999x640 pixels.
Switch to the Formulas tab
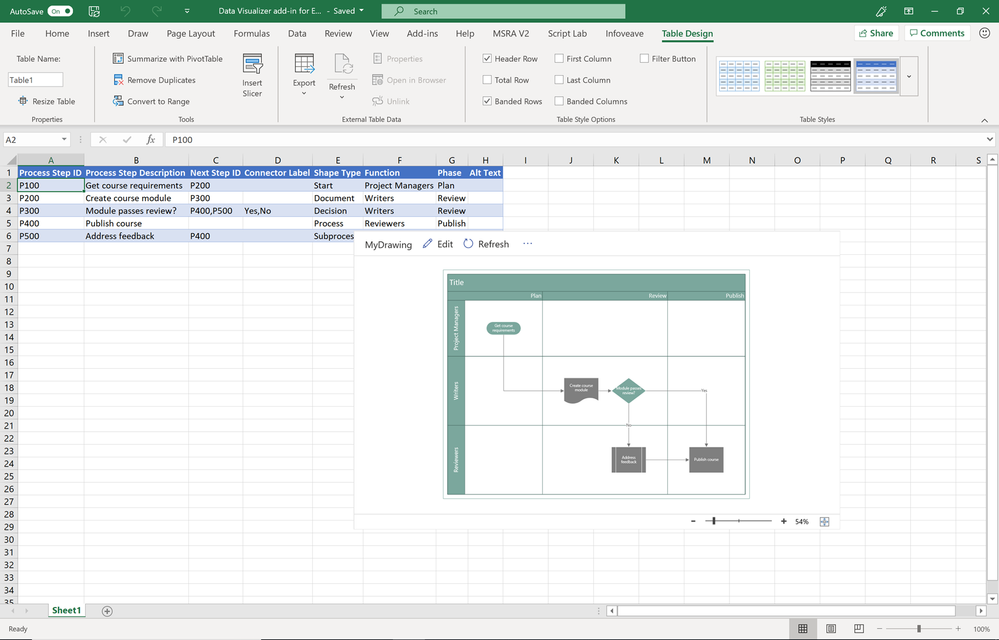tap(252, 34)
